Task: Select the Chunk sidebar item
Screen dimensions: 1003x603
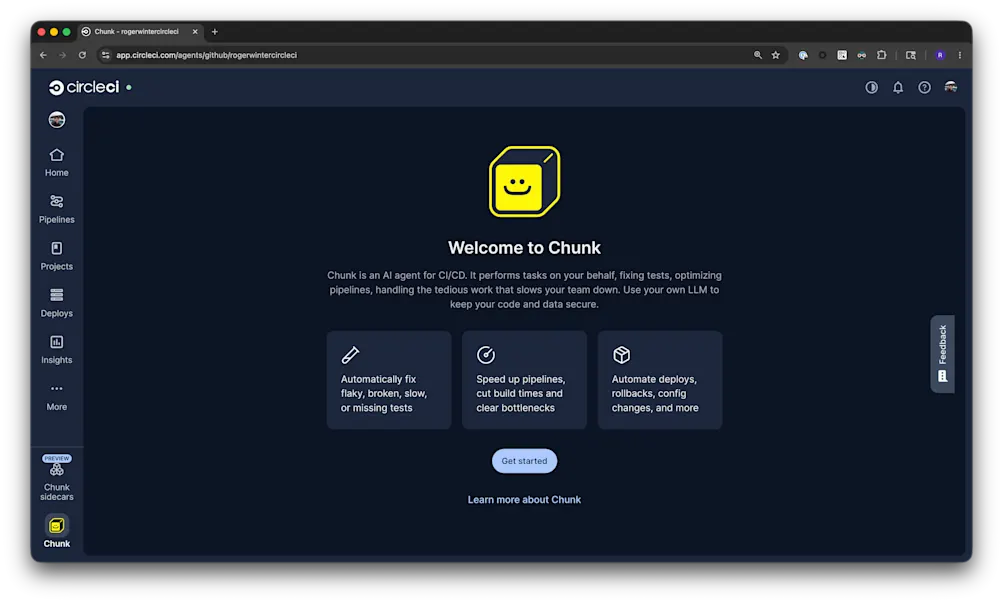Action: point(56,532)
